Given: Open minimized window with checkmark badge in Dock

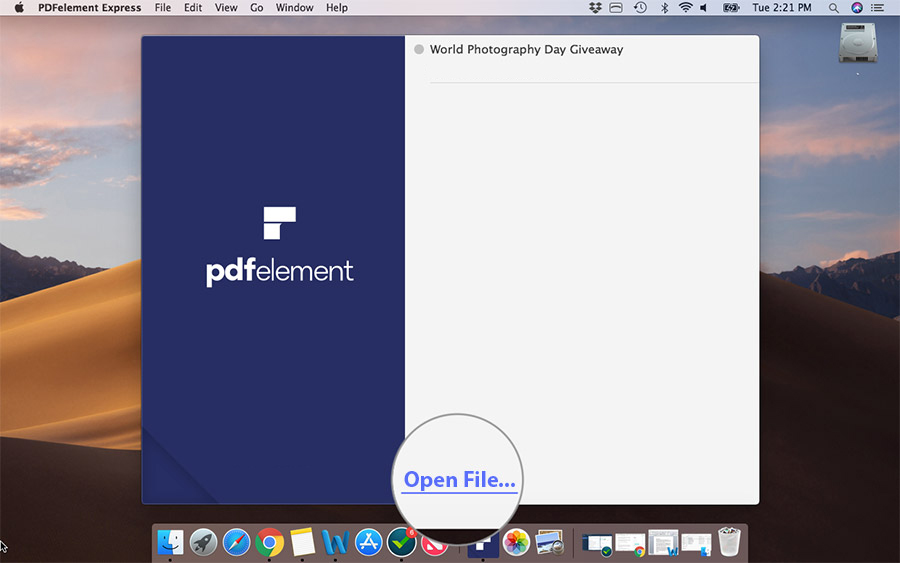Looking at the screenshot, I should coord(598,544).
